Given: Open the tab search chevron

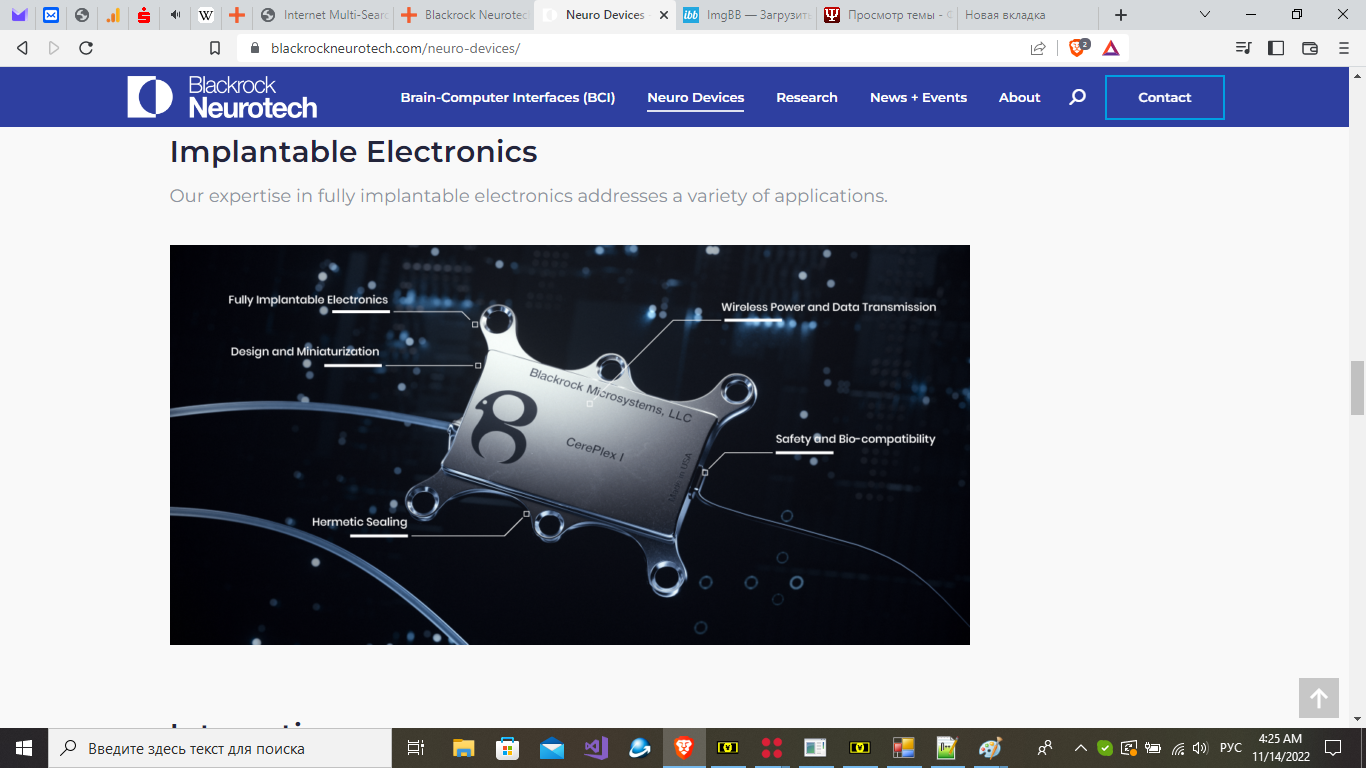Looking at the screenshot, I should 1205,15.
